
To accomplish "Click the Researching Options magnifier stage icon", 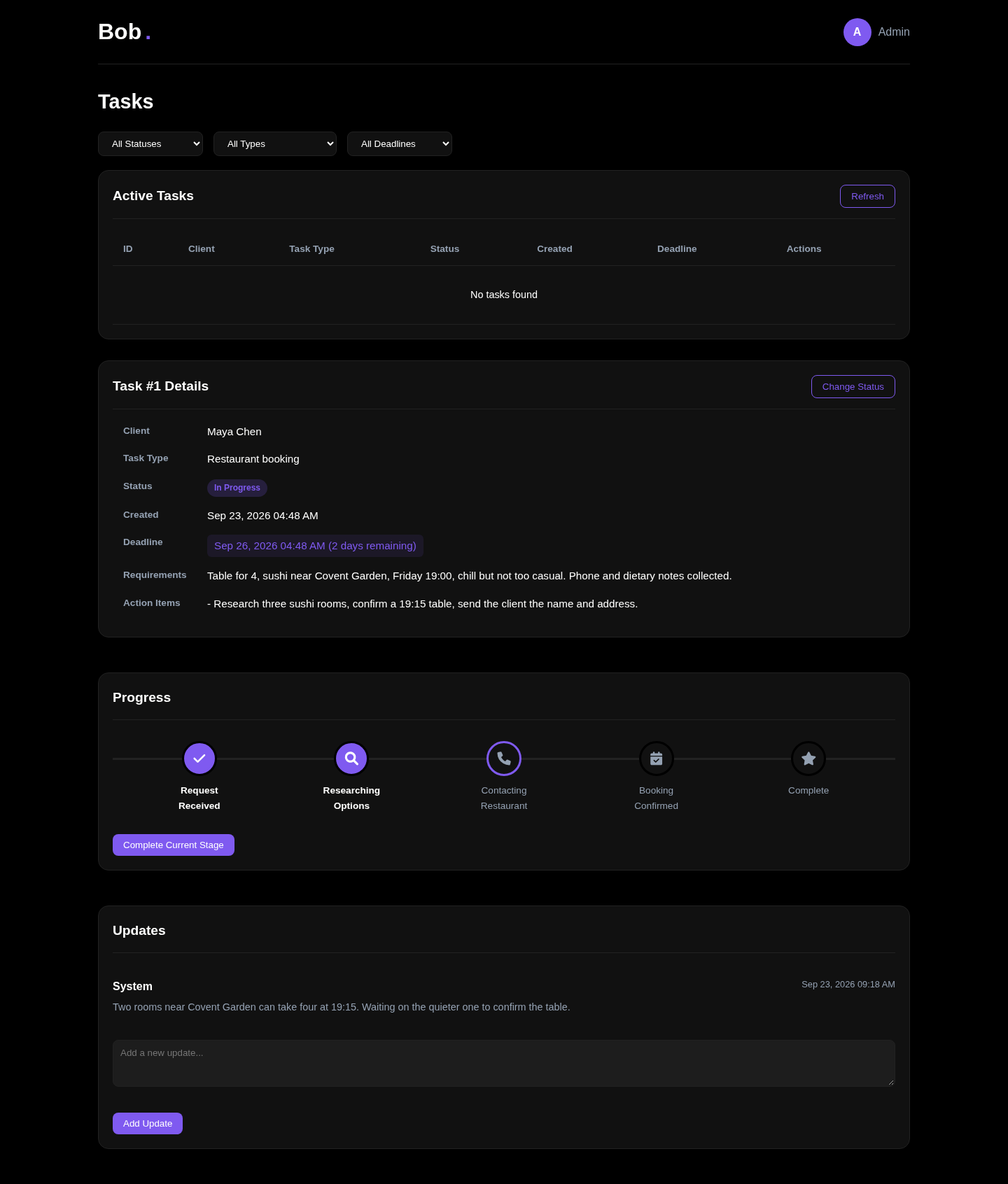I will click(x=351, y=759).
